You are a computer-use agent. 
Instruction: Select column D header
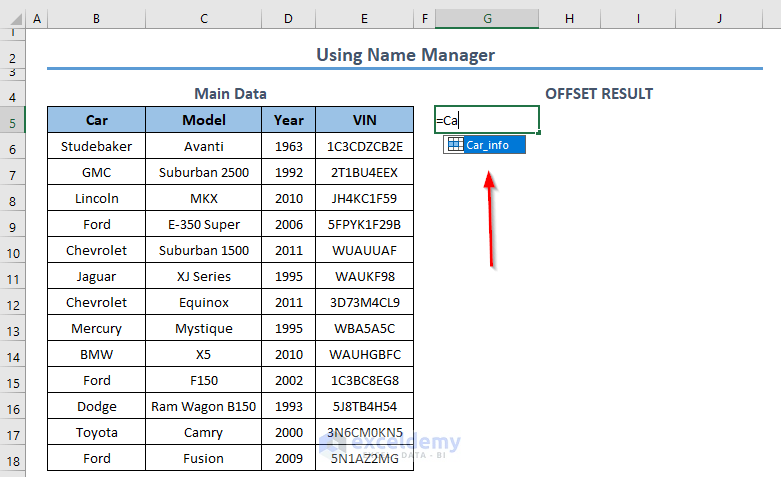pyautogui.click(x=289, y=19)
